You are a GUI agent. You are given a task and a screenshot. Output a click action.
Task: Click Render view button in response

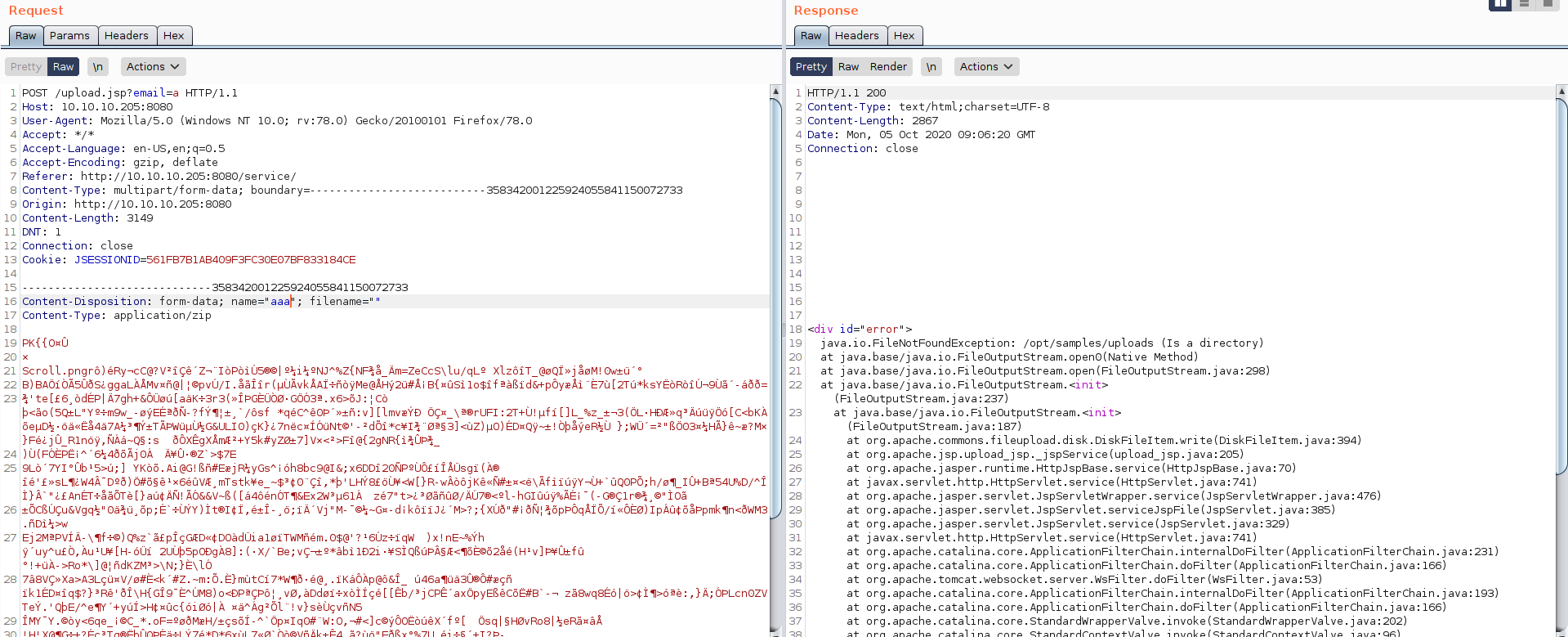(888, 67)
